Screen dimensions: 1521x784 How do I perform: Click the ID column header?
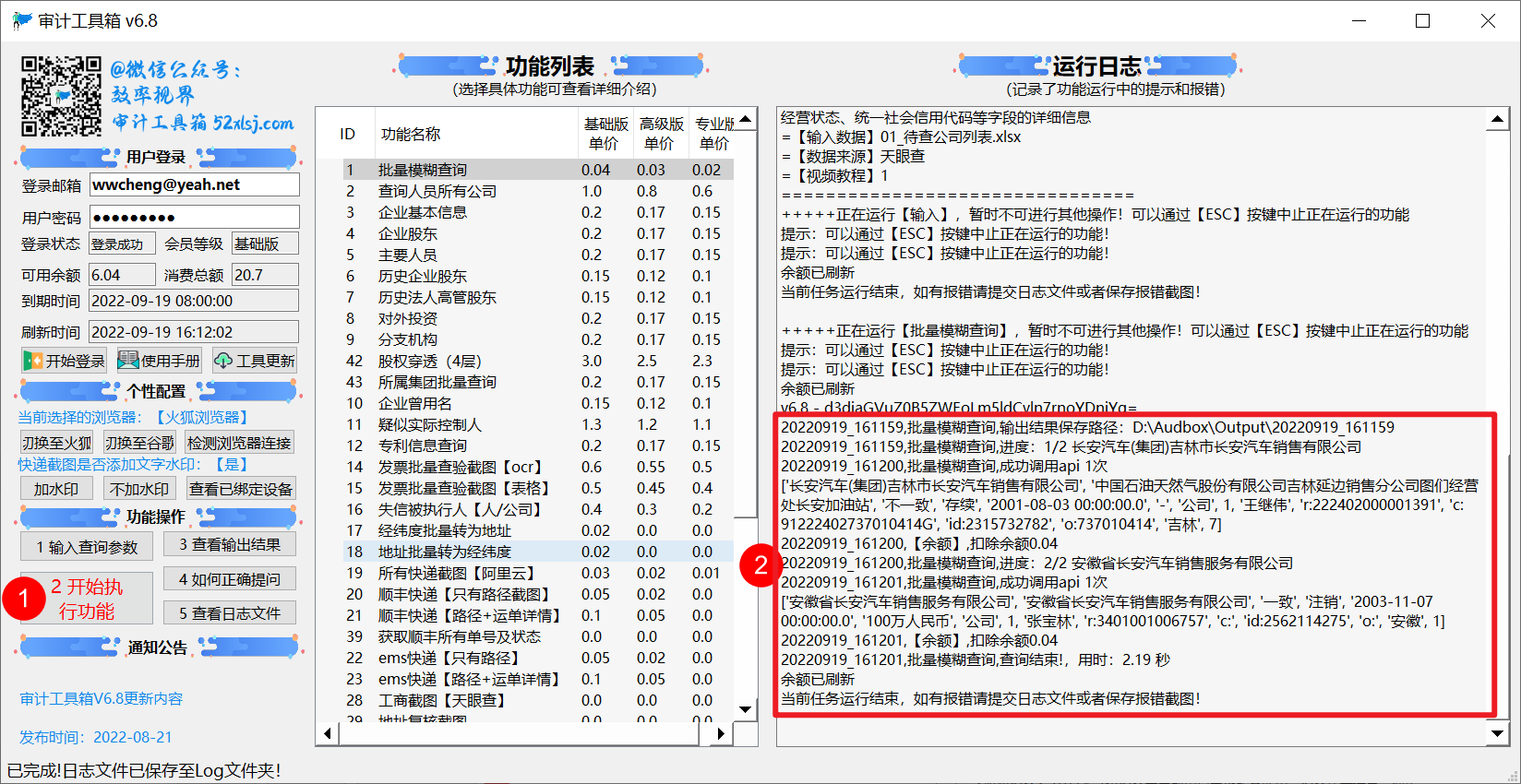tap(347, 134)
